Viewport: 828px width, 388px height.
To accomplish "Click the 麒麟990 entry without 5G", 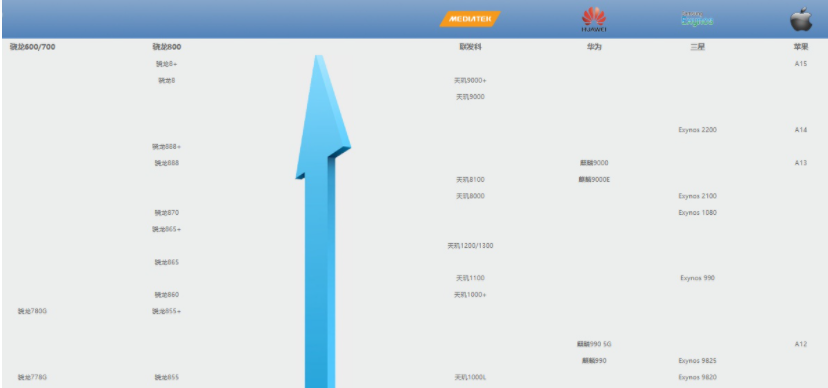I will (594, 361).
